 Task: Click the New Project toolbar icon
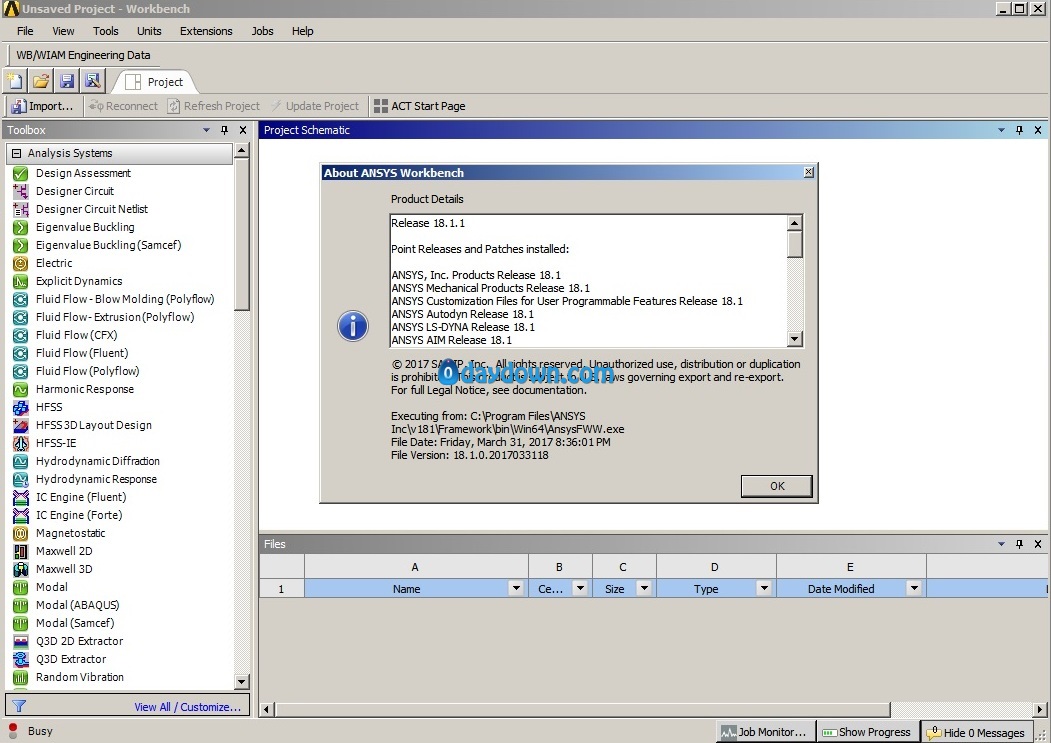pyautogui.click(x=15, y=81)
